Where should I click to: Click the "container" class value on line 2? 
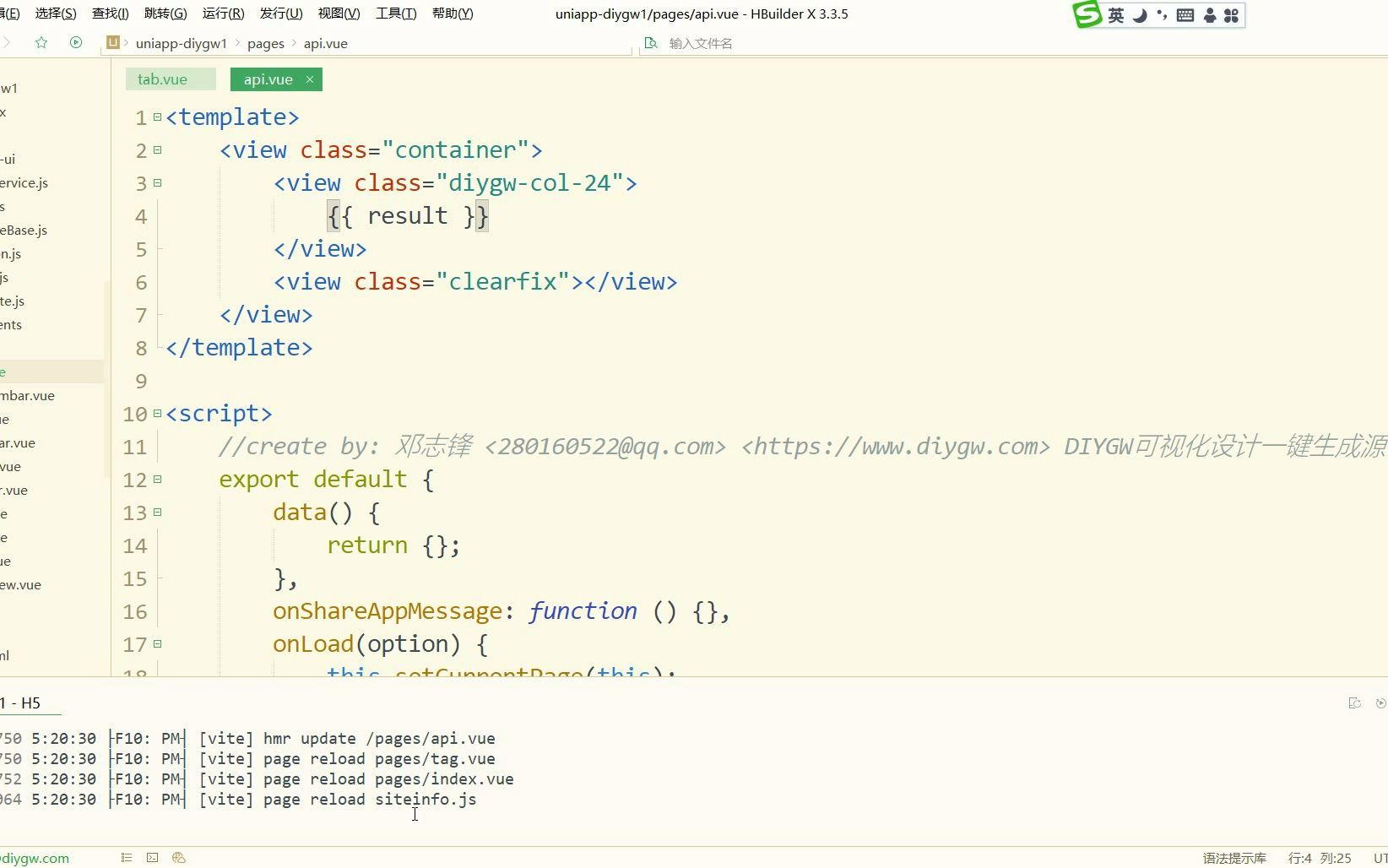[455, 150]
